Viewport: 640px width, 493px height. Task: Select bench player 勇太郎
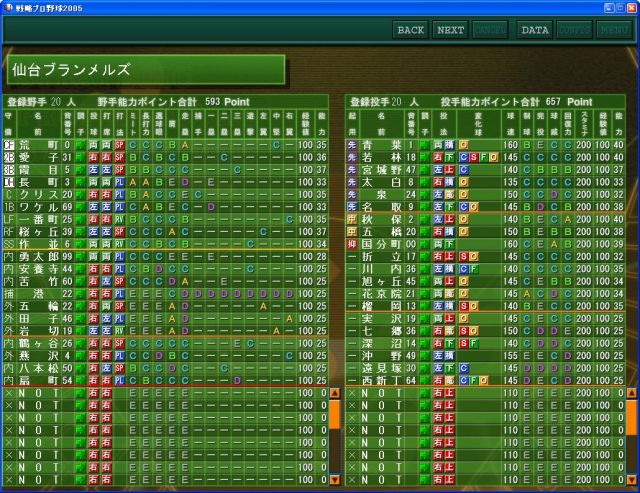click(38, 257)
